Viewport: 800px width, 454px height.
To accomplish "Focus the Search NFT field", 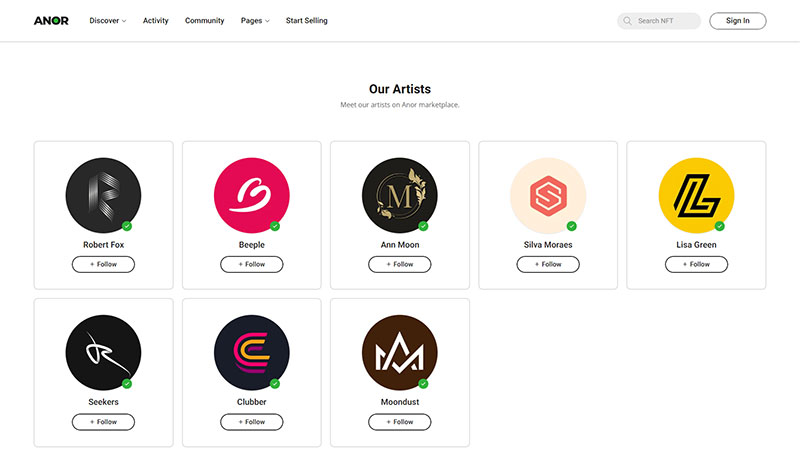I will pos(659,21).
